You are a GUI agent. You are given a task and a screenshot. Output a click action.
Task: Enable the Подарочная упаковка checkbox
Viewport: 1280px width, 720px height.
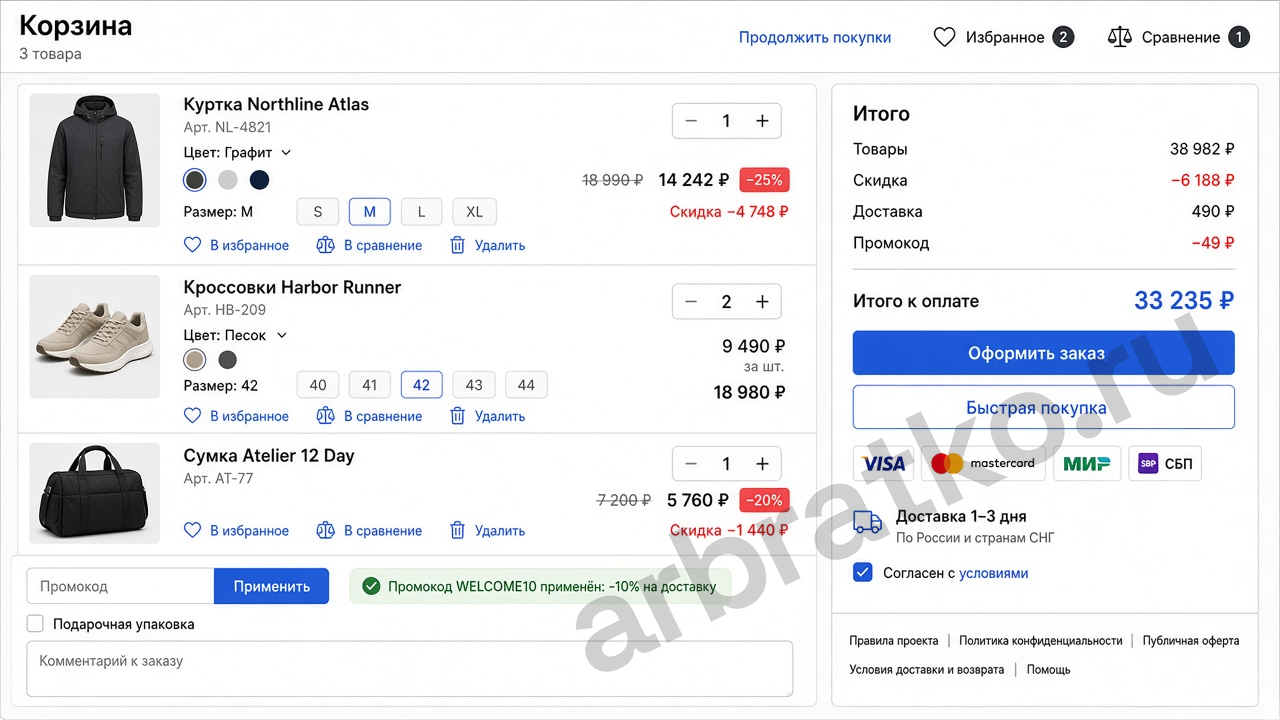(x=35, y=624)
